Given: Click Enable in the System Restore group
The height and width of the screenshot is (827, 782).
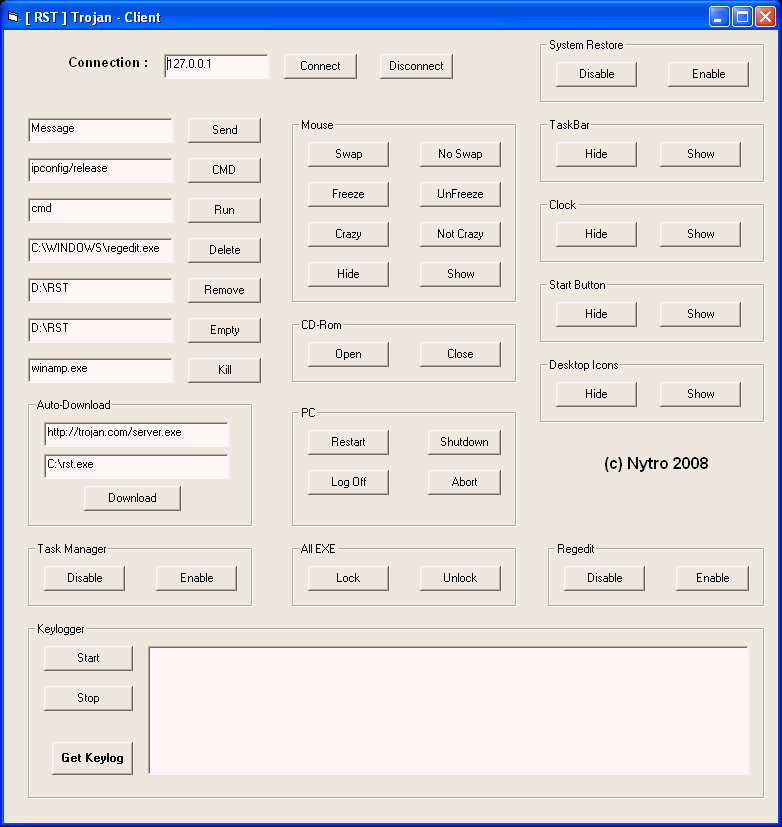Looking at the screenshot, I should click(708, 74).
